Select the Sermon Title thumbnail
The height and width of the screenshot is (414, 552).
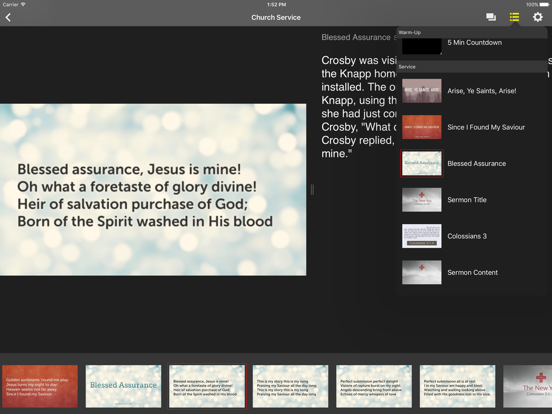422,200
